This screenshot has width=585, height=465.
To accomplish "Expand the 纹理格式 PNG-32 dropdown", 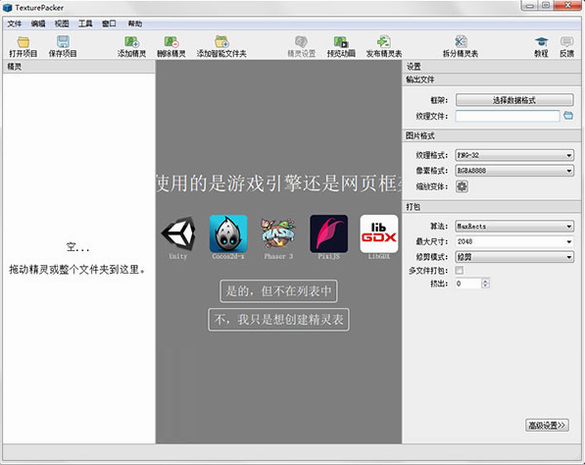I will [514, 155].
